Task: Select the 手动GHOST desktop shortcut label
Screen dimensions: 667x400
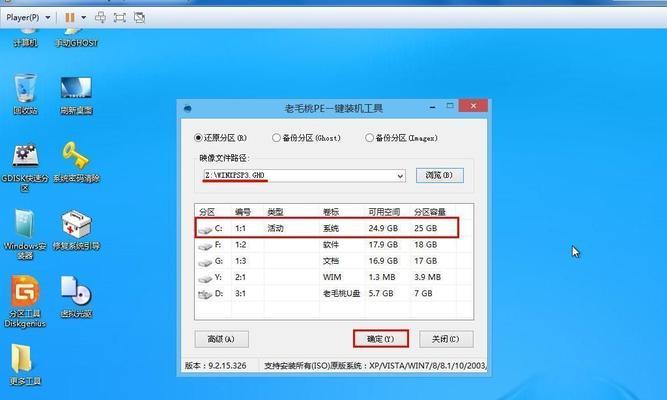Action: [77, 43]
